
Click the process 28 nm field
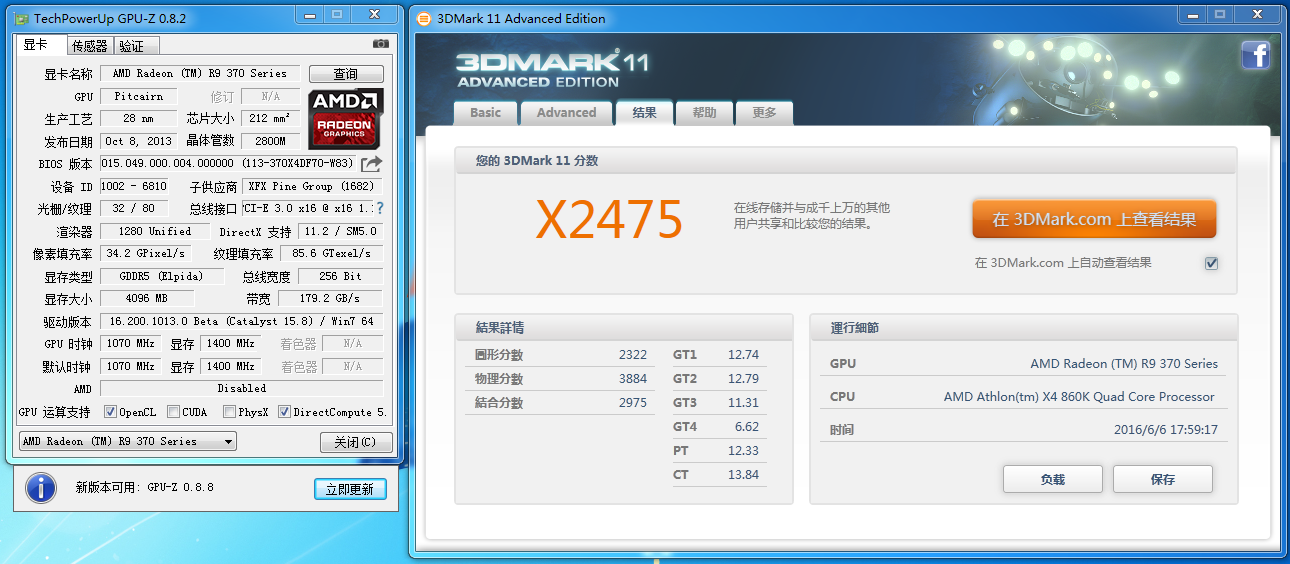coord(139,119)
